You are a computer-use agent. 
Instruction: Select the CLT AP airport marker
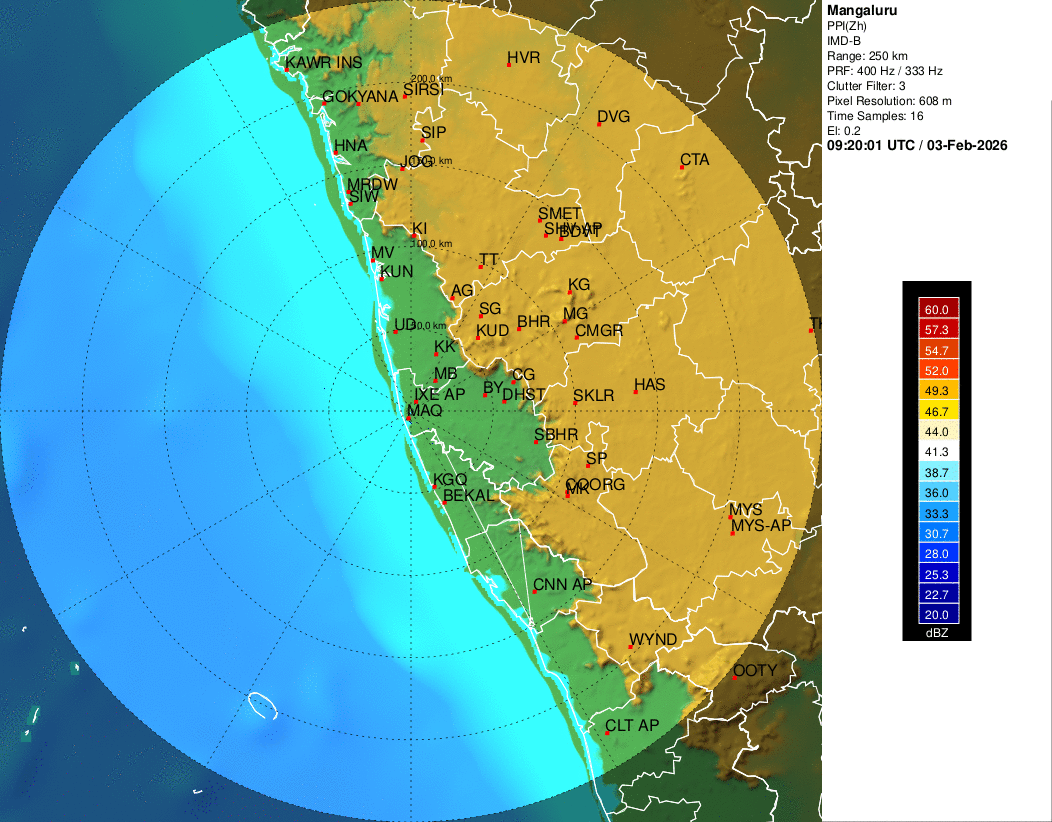click(607, 733)
